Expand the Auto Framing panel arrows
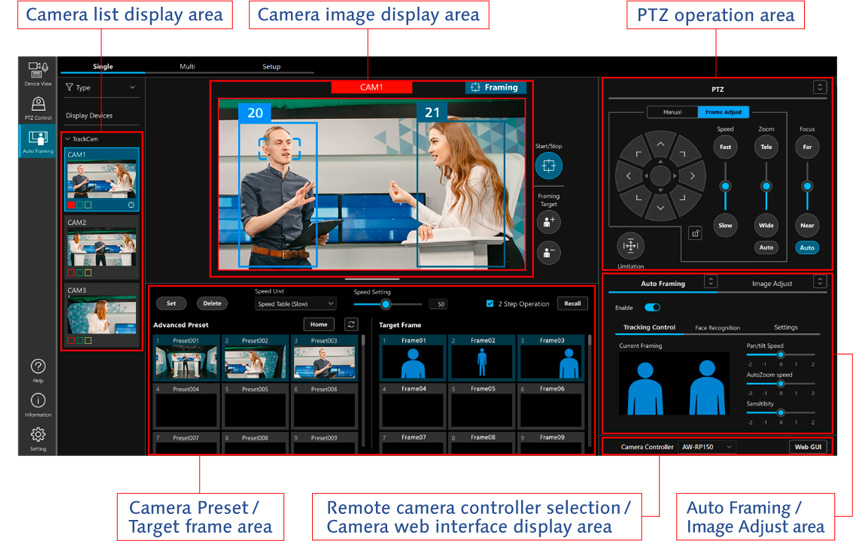Viewport: 854px width, 541px height. tap(710, 282)
